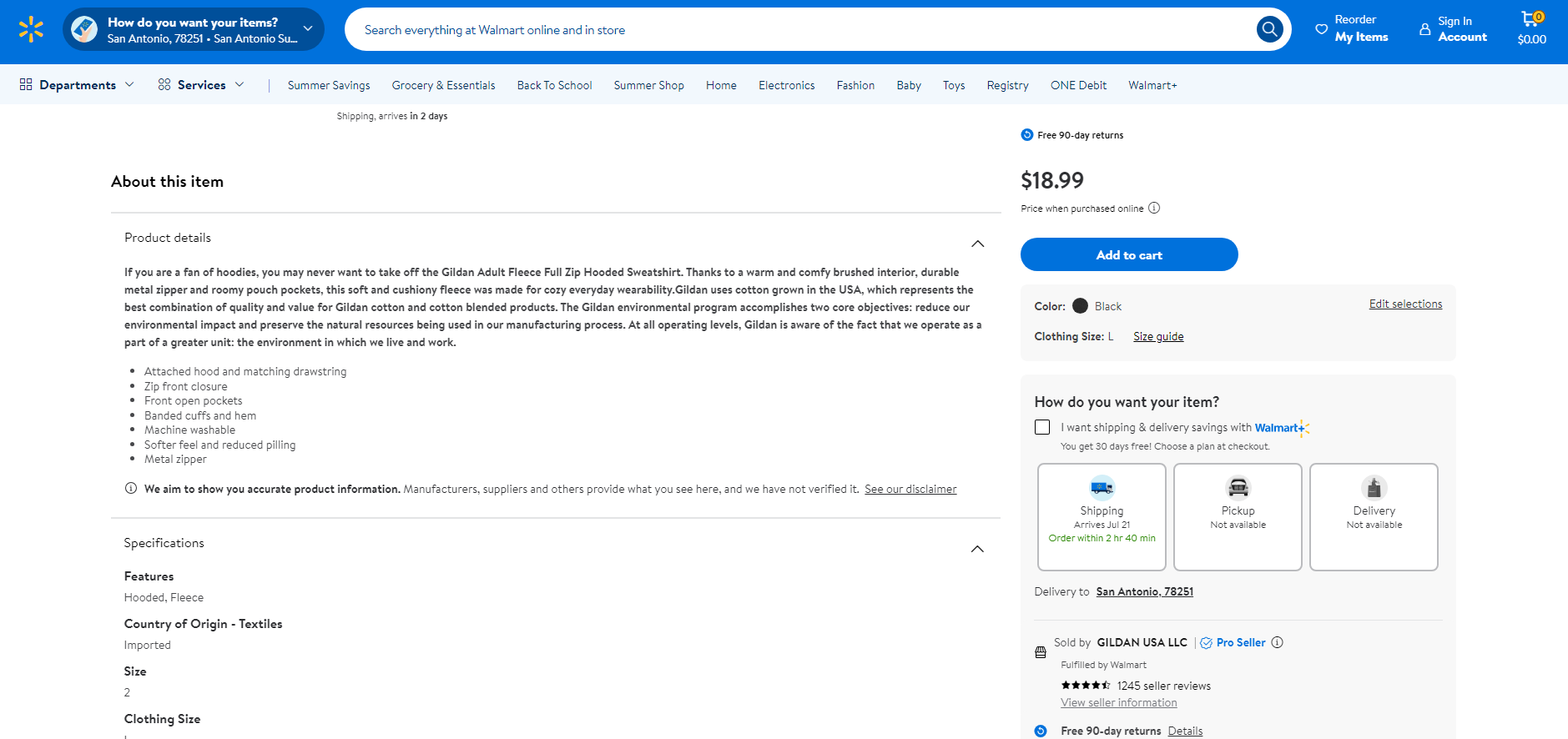This screenshot has height=739, width=1568.
Task: Click Edit selections link
Action: (1405, 304)
